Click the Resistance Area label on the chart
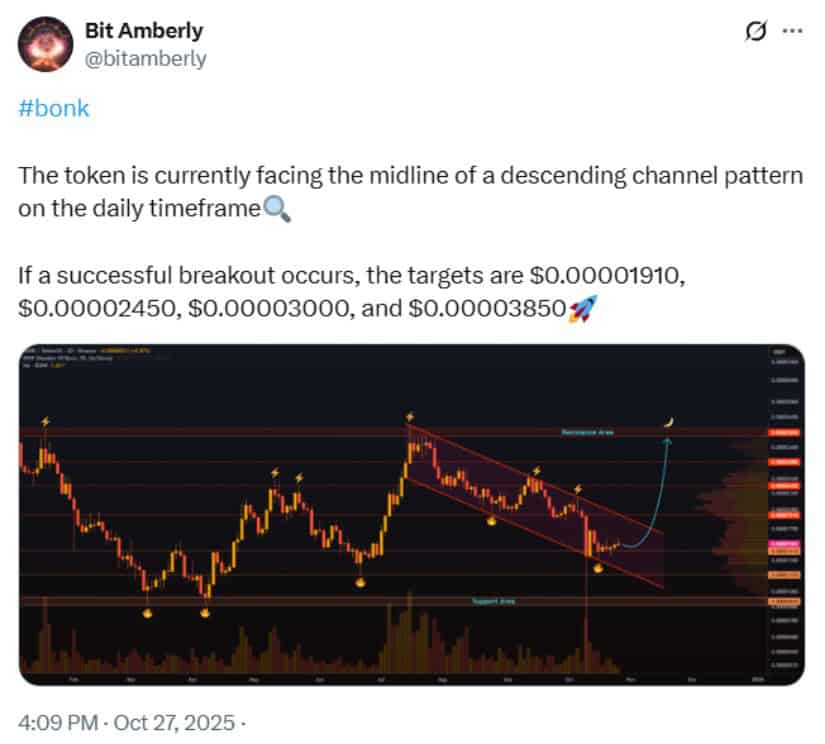Image resolution: width=825 pixels, height=744 pixels. (586, 431)
